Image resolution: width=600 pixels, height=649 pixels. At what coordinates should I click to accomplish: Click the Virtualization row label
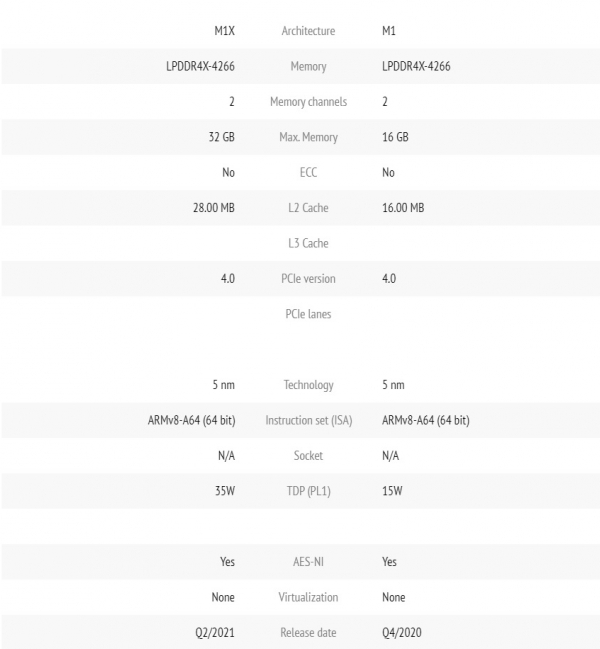[308, 597]
